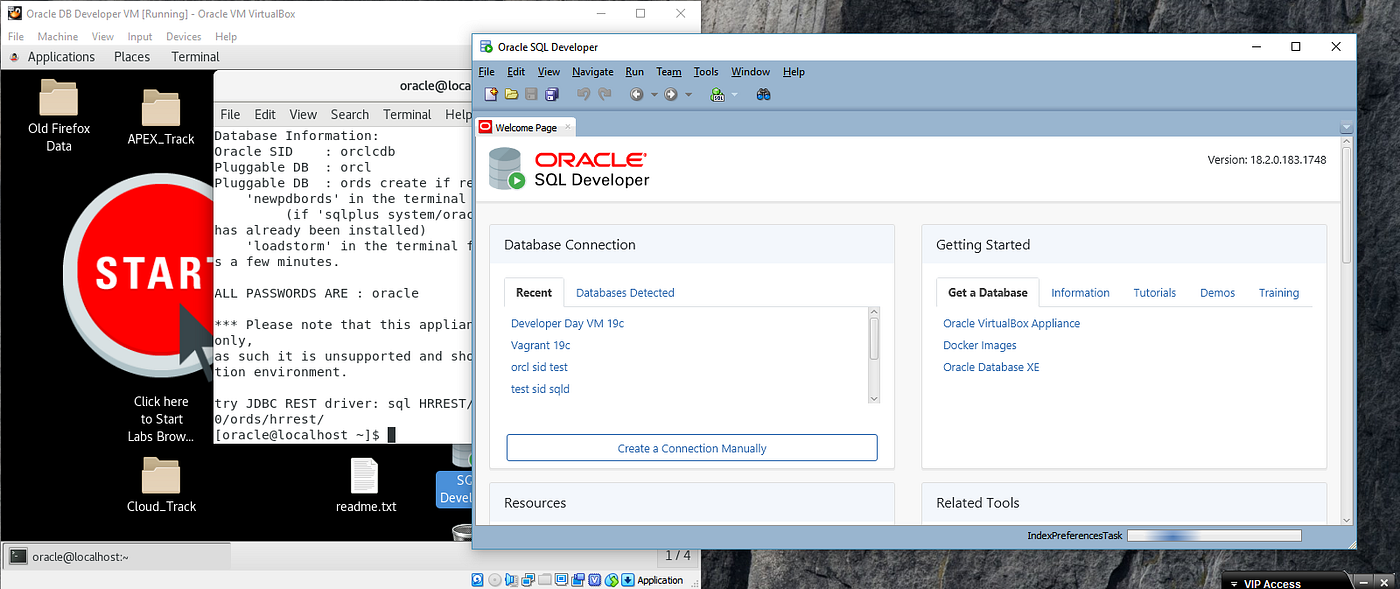Click the mouse integration icon in VirtualBox status bar
The height and width of the screenshot is (589, 1400).
click(x=612, y=580)
